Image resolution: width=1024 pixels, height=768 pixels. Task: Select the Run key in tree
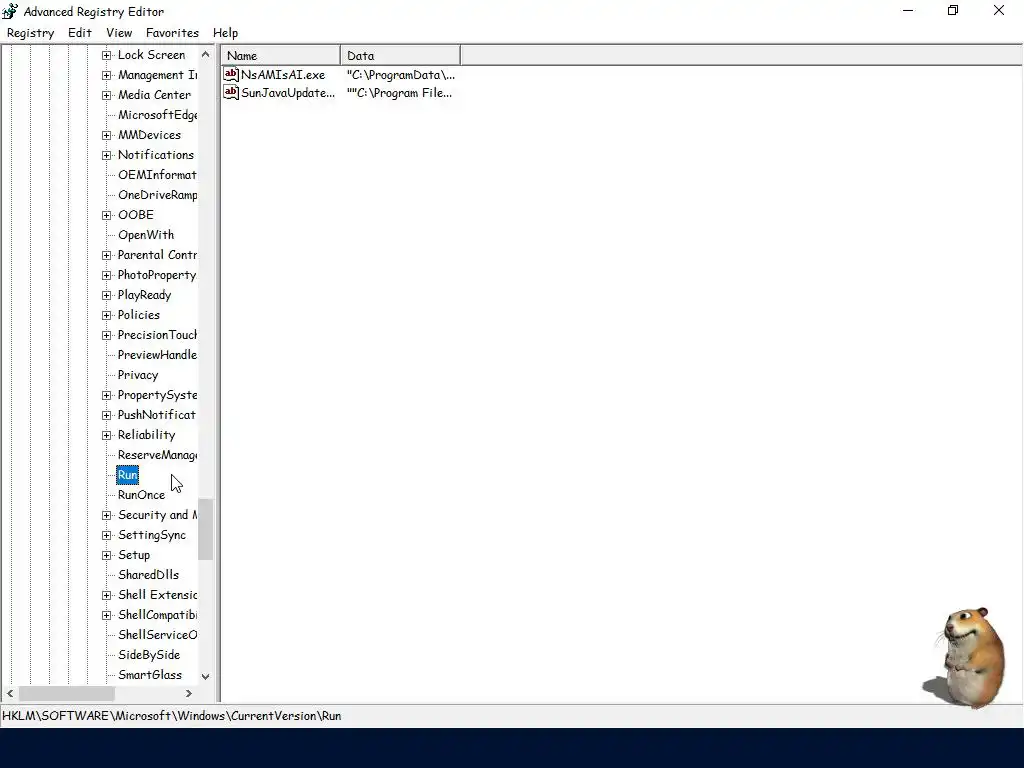click(x=127, y=475)
